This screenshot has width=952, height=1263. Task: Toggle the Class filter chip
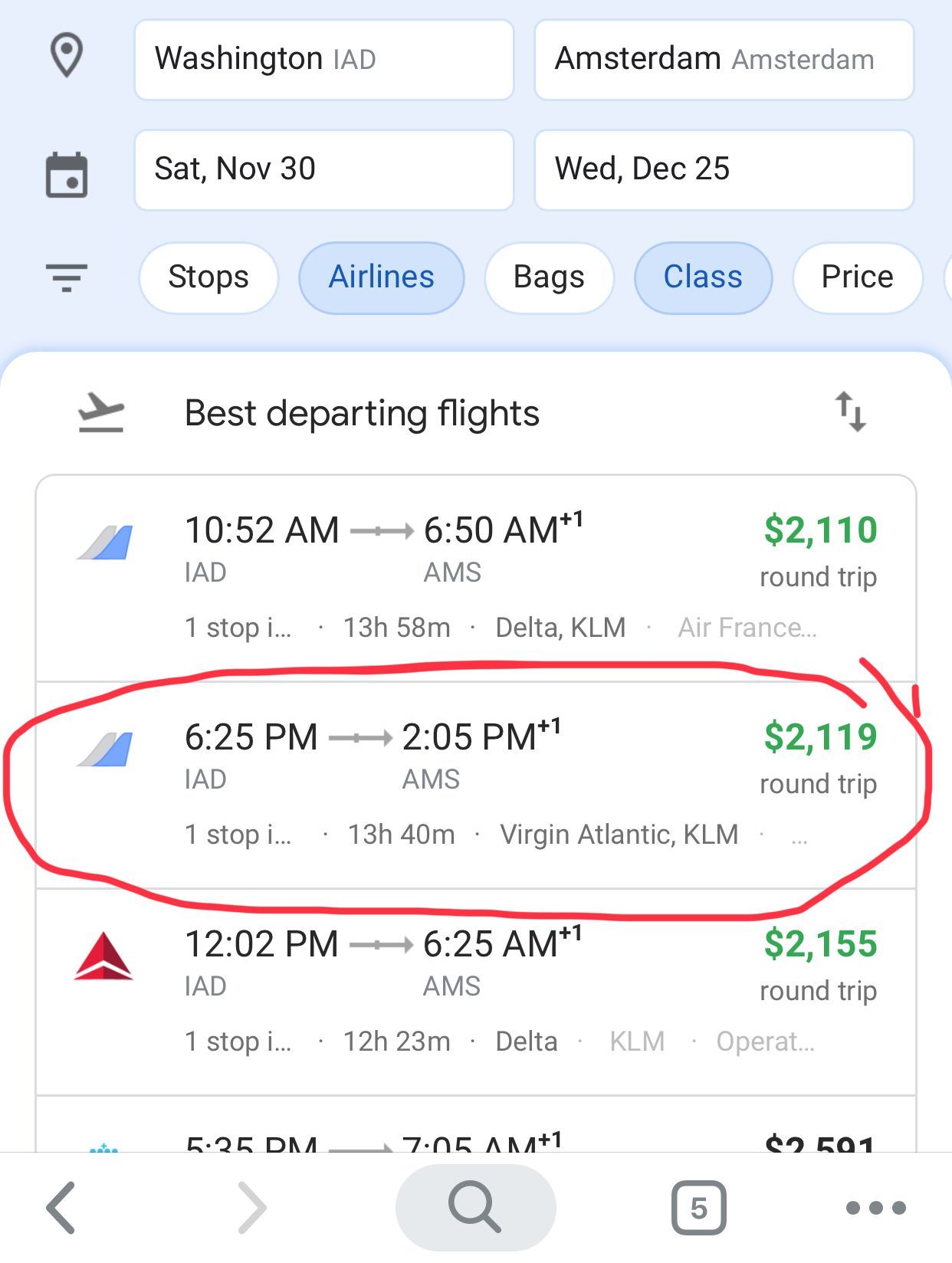tap(703, 277)
